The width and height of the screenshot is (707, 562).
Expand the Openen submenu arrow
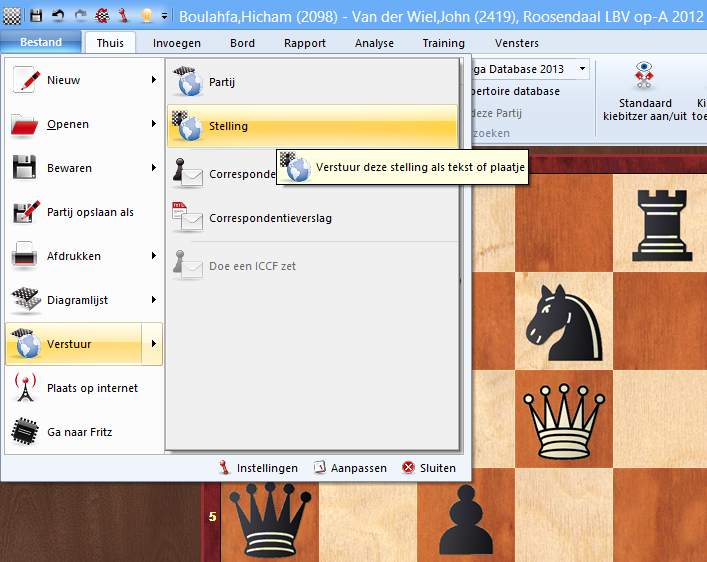click(x=154, y=124)
